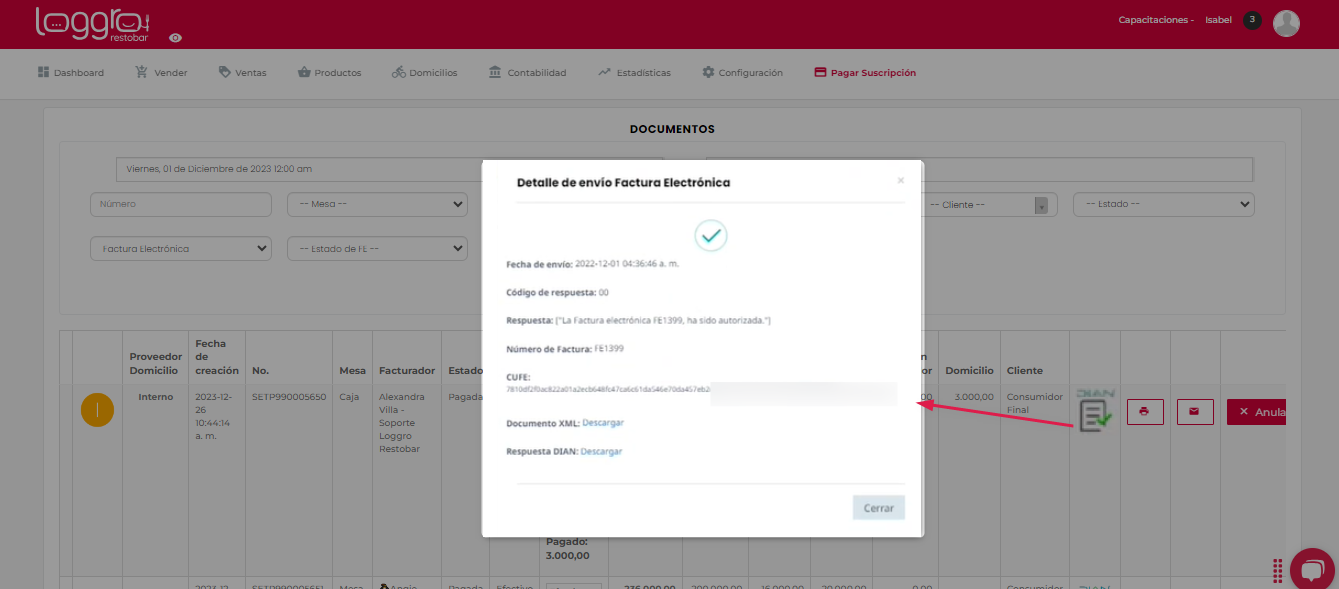Expand the Mesa filter dropdown

(377, 204)
